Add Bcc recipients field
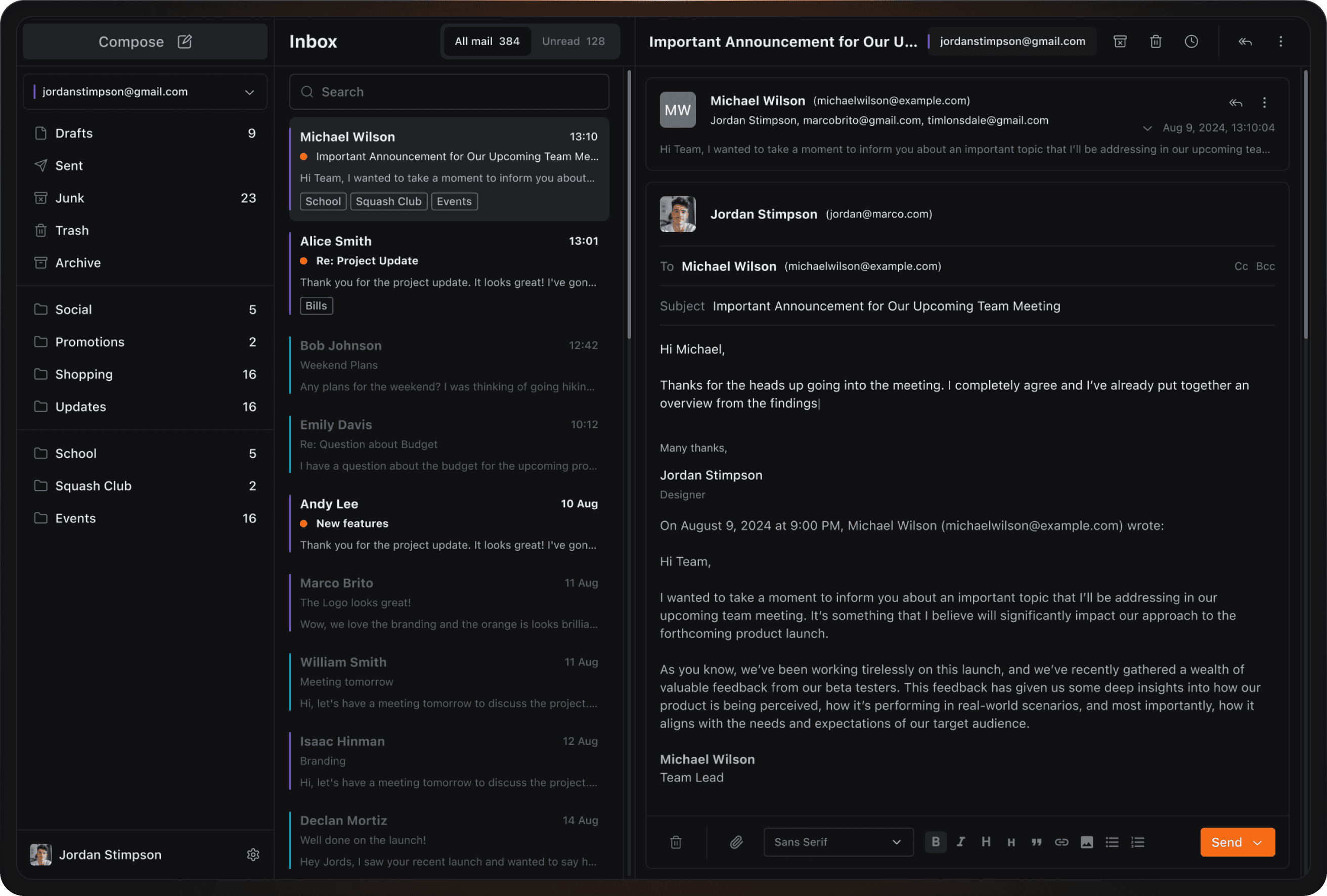This screenshot has height=896, width=1327. click(x=1265, y=266)
